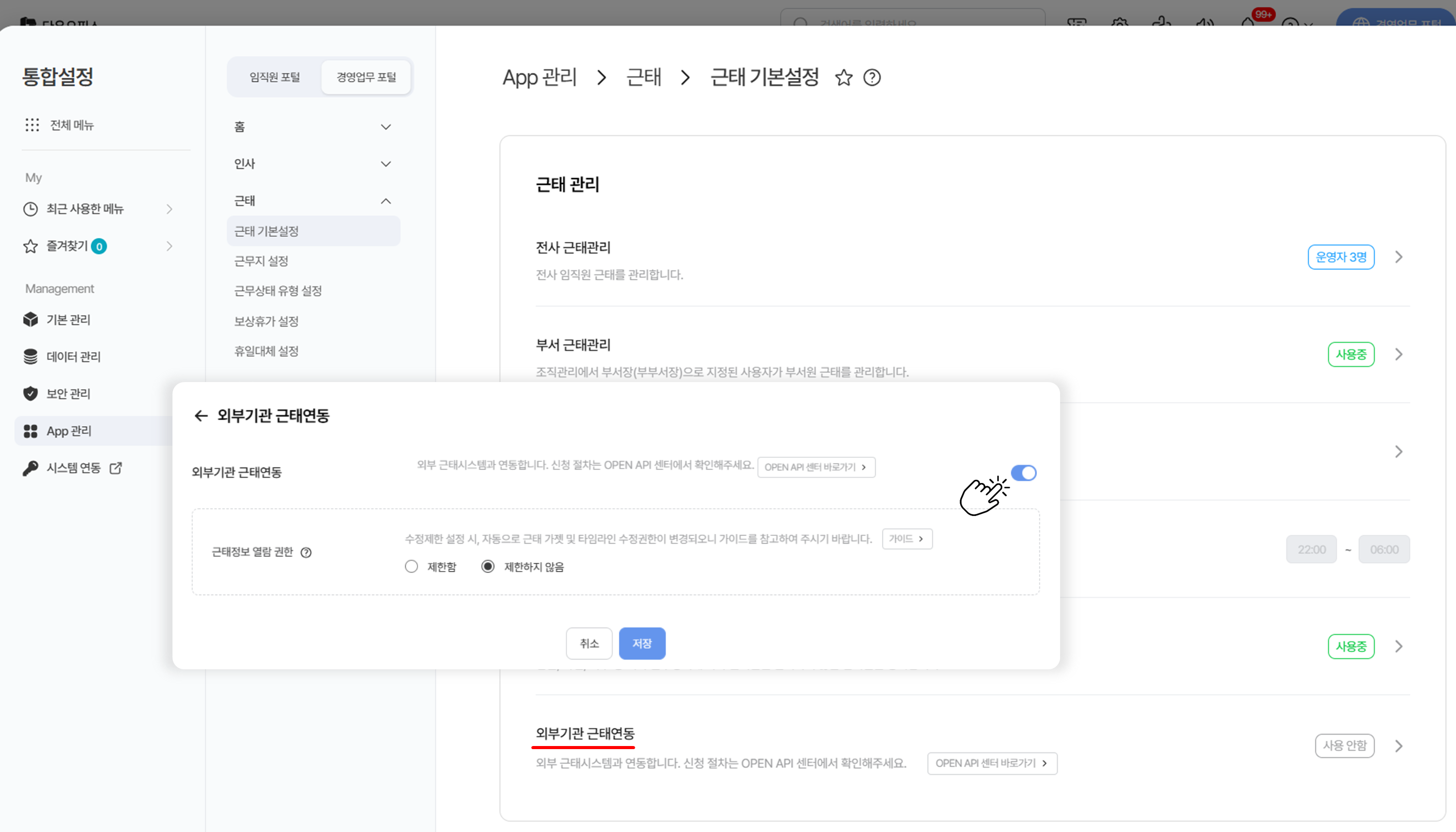Screen dimensions: 1456x832
Task: Click the back arrow in 외부기관 근태연동 dialog
Action: pos(201,415)
